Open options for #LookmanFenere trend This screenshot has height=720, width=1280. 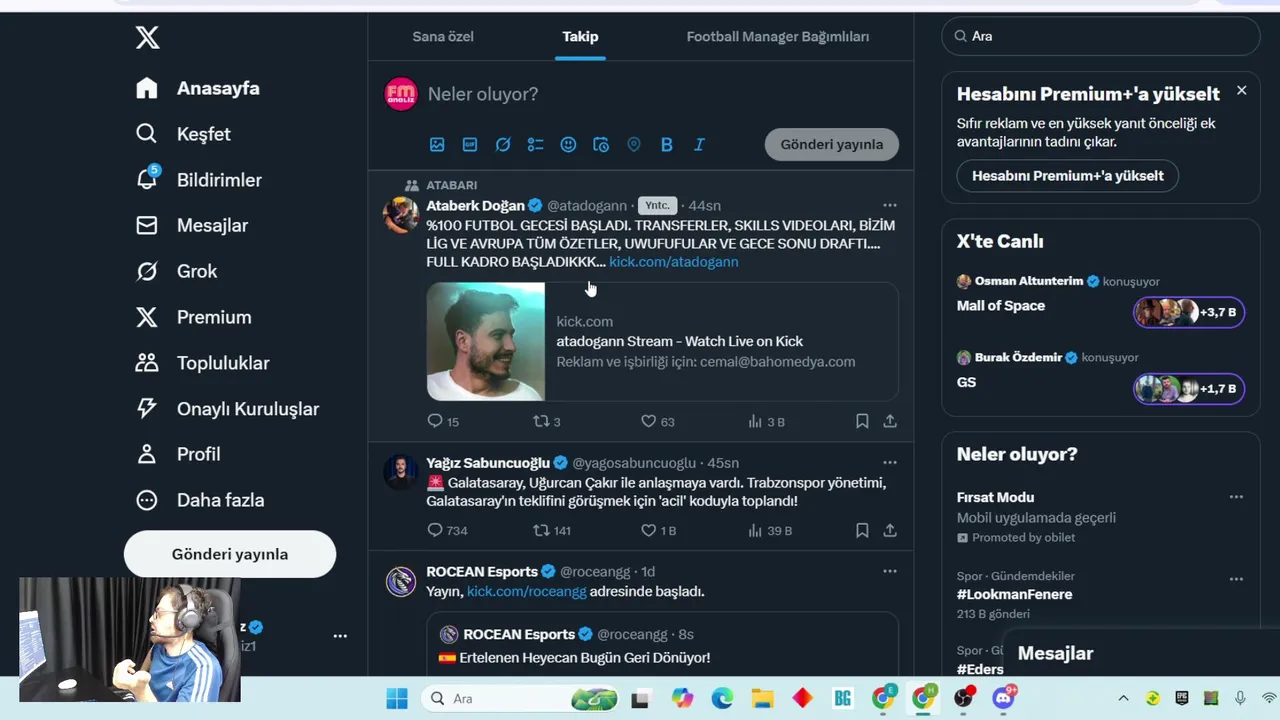pos(1236,579)
